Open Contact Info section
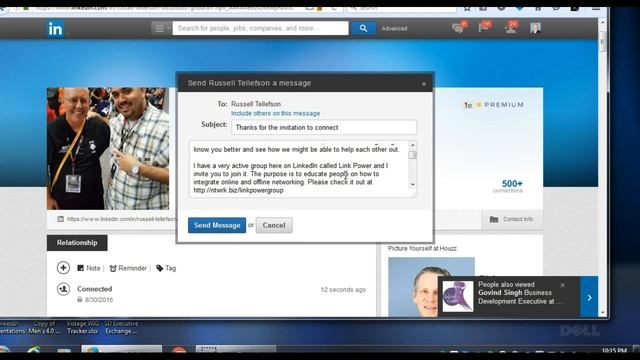 click(x=512, y=219)
